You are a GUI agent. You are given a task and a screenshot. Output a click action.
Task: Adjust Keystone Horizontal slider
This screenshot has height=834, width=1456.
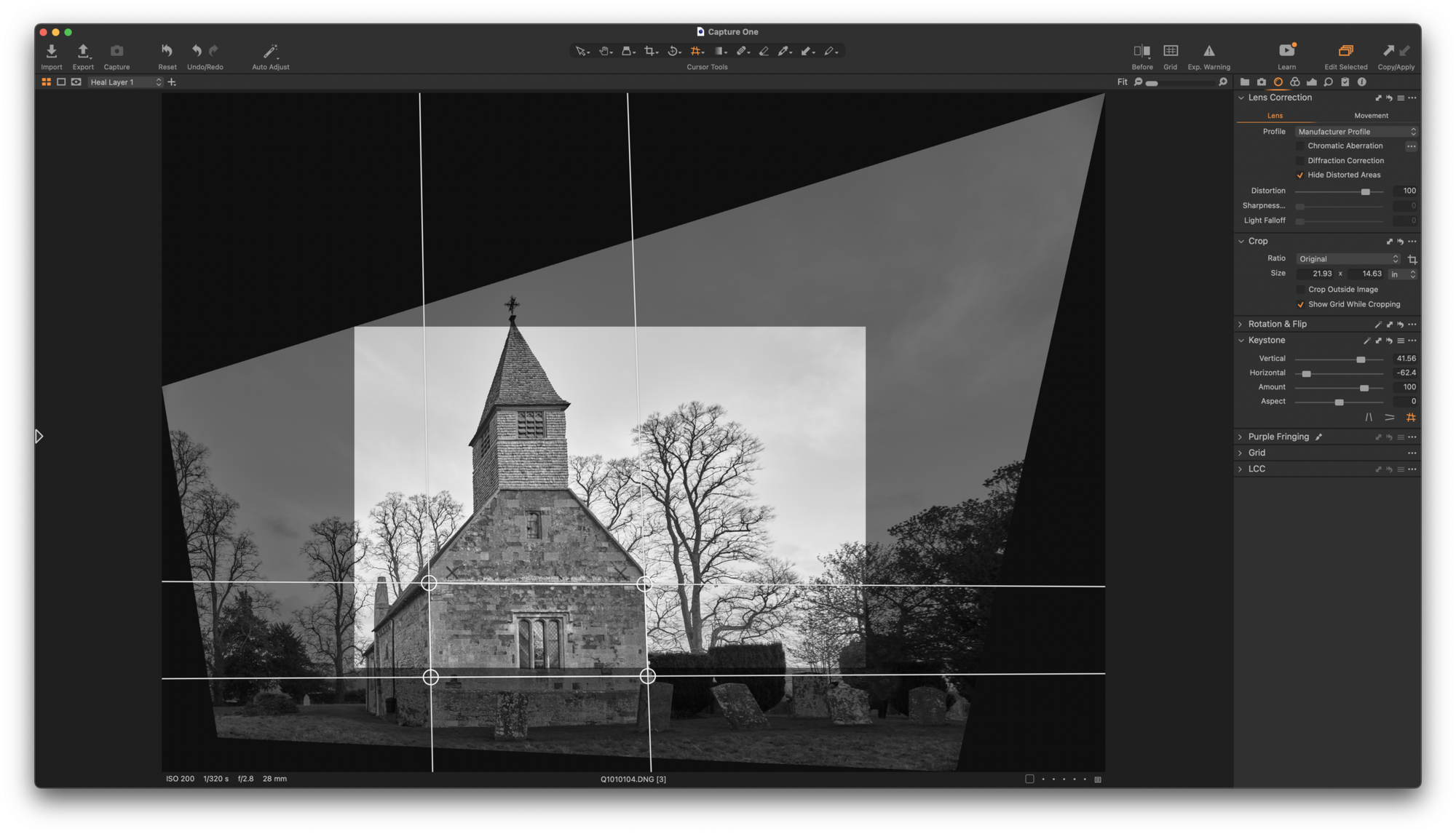tap(1306, 374)
